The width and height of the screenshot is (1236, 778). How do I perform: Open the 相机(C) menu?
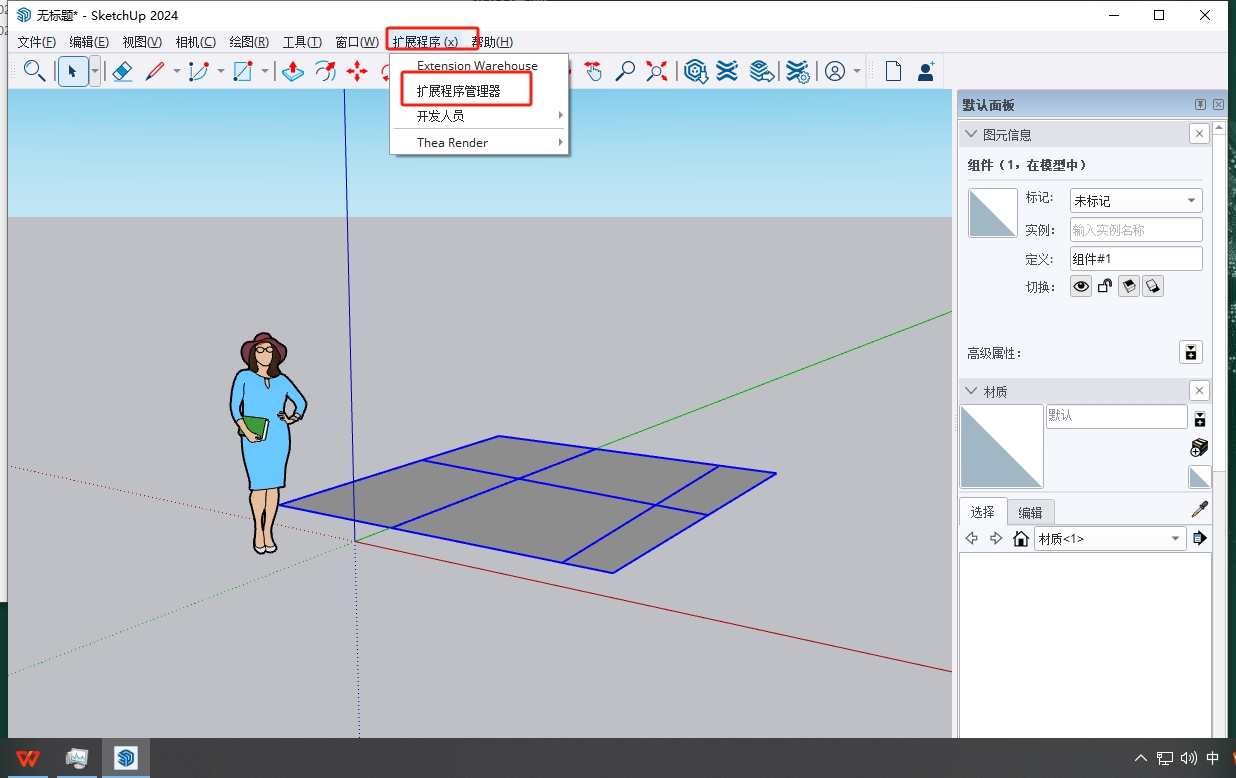click(x=195, y=42)
